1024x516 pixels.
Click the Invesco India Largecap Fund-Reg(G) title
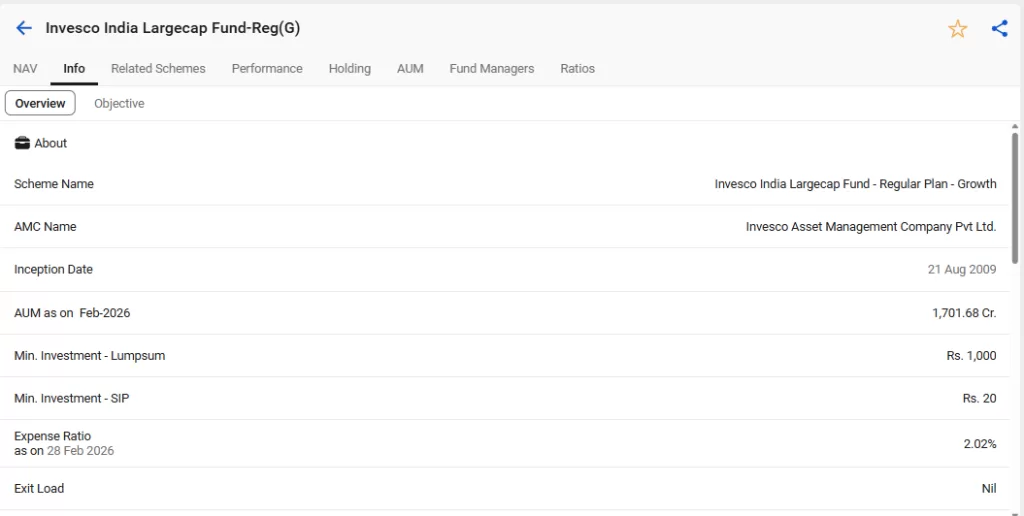tap(172, 28)
